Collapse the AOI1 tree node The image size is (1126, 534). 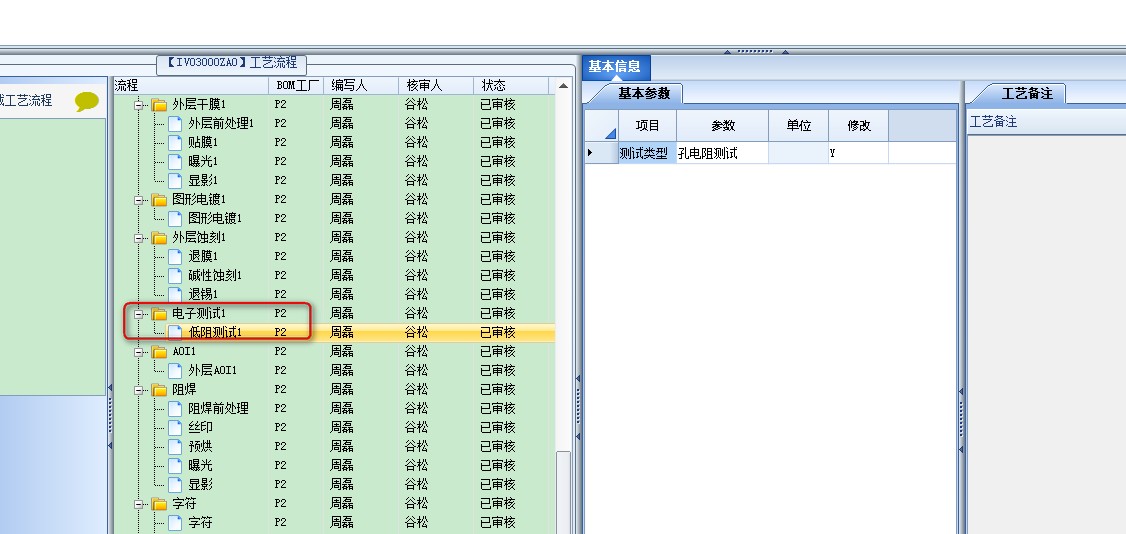(x=139, y=352)
